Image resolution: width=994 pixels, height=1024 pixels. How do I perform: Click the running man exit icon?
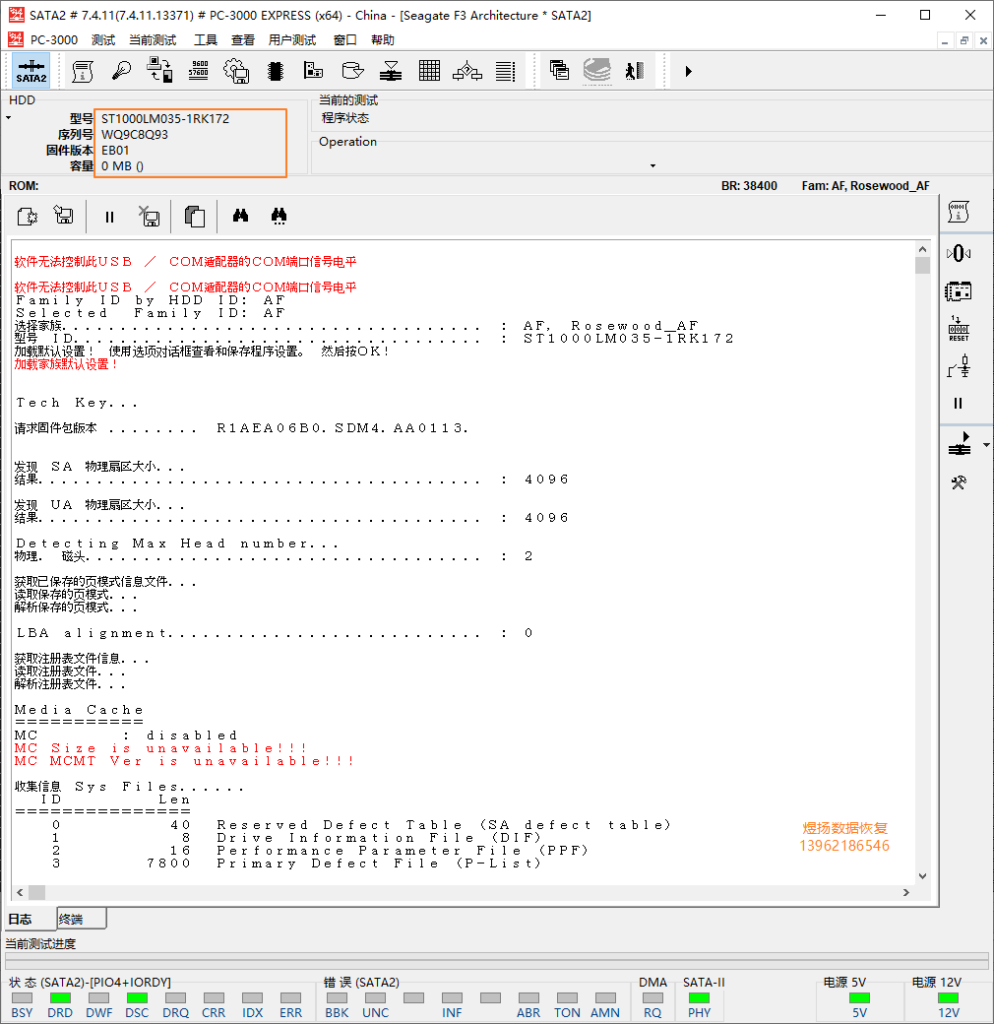click(635, 71)
